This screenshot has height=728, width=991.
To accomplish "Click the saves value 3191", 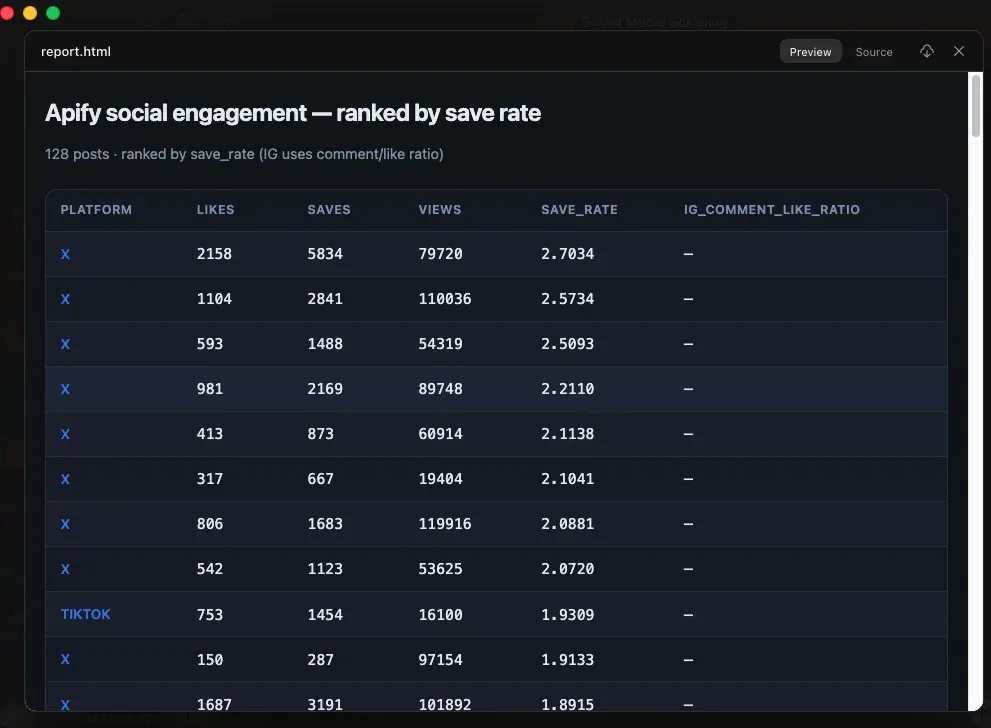I will point(325,704).
